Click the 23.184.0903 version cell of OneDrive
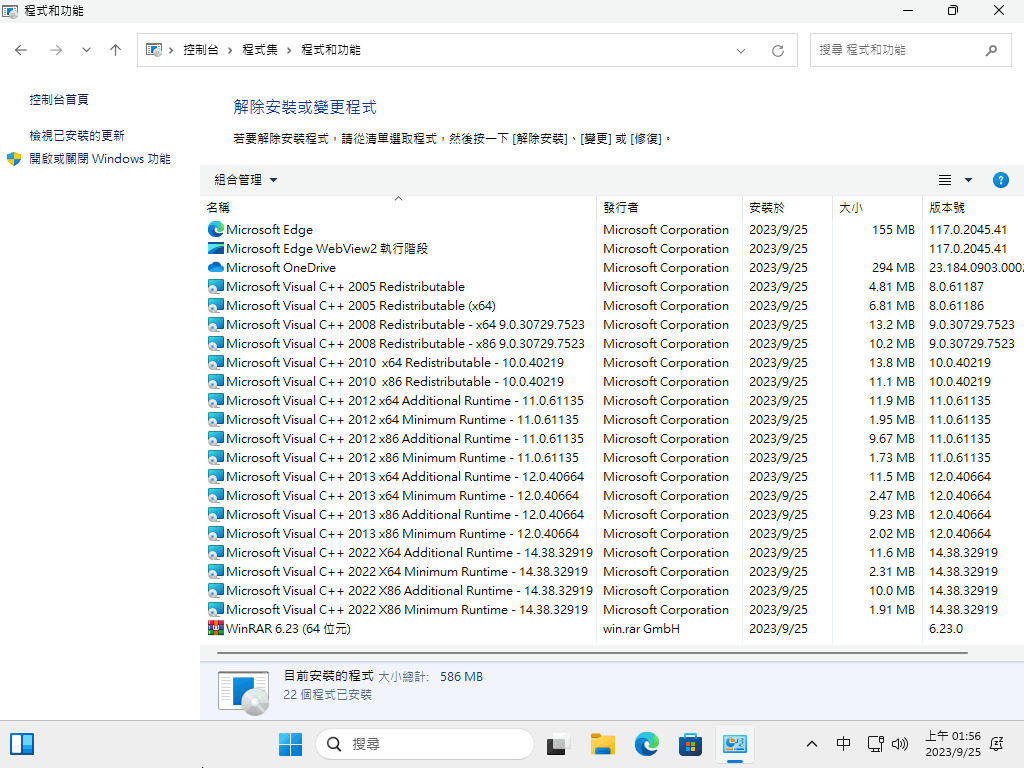The width and height of the screenshot is (1024, 768). (x=976, y=267)
